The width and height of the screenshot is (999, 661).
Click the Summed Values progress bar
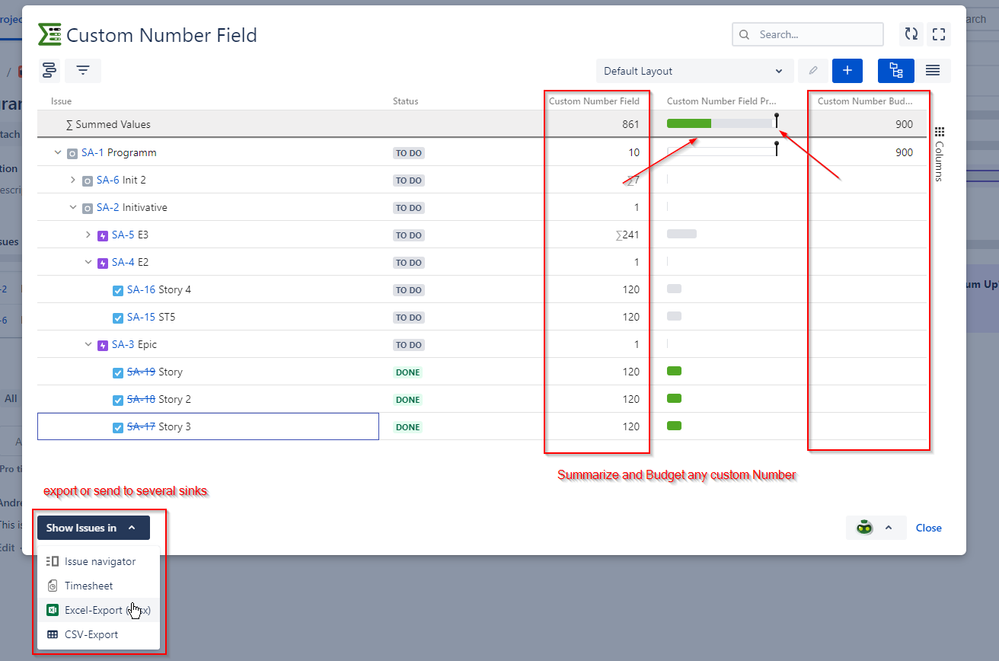pyautogui.click(x=722, y=123)
